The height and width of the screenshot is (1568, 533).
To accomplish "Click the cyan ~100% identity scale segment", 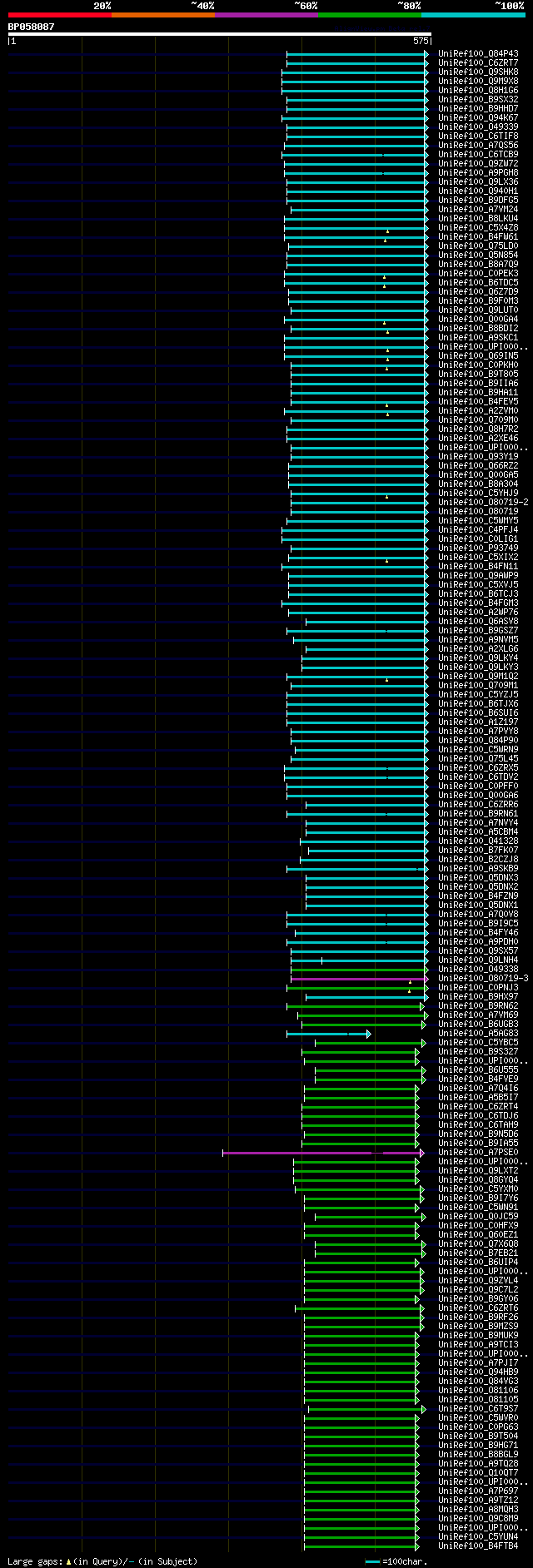I will 473,15.
